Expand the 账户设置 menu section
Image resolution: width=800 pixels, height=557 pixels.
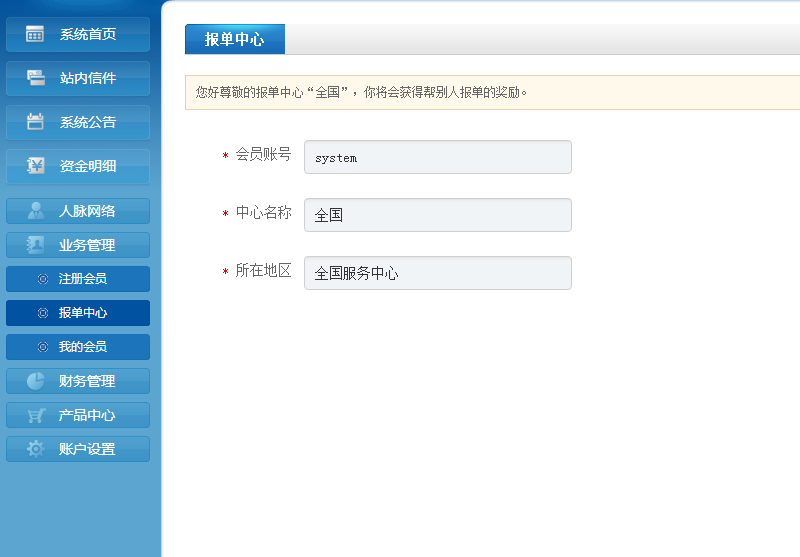tap(78, 449)
